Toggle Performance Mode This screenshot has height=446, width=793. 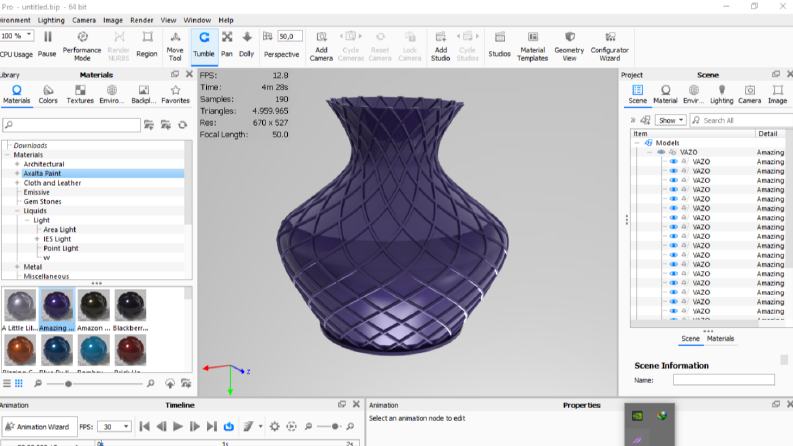(x=82, y=46)
